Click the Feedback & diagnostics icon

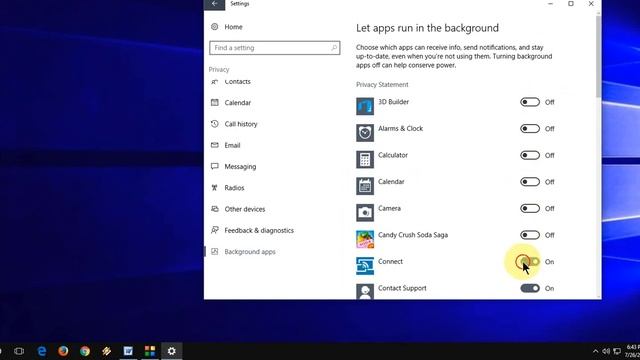tap(214, 230)
